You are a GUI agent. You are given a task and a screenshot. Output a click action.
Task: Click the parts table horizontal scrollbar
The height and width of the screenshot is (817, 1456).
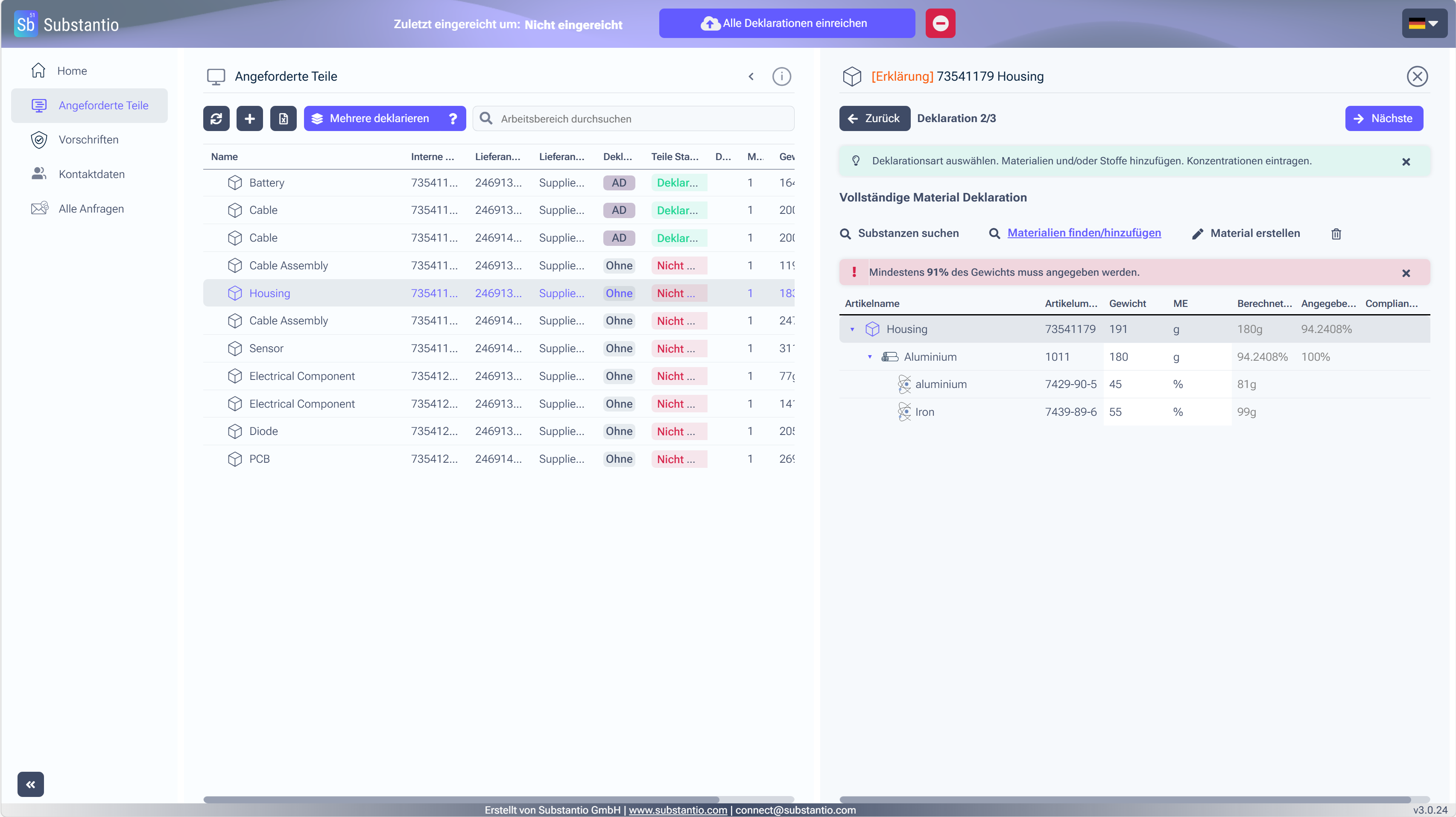point(461,799)
